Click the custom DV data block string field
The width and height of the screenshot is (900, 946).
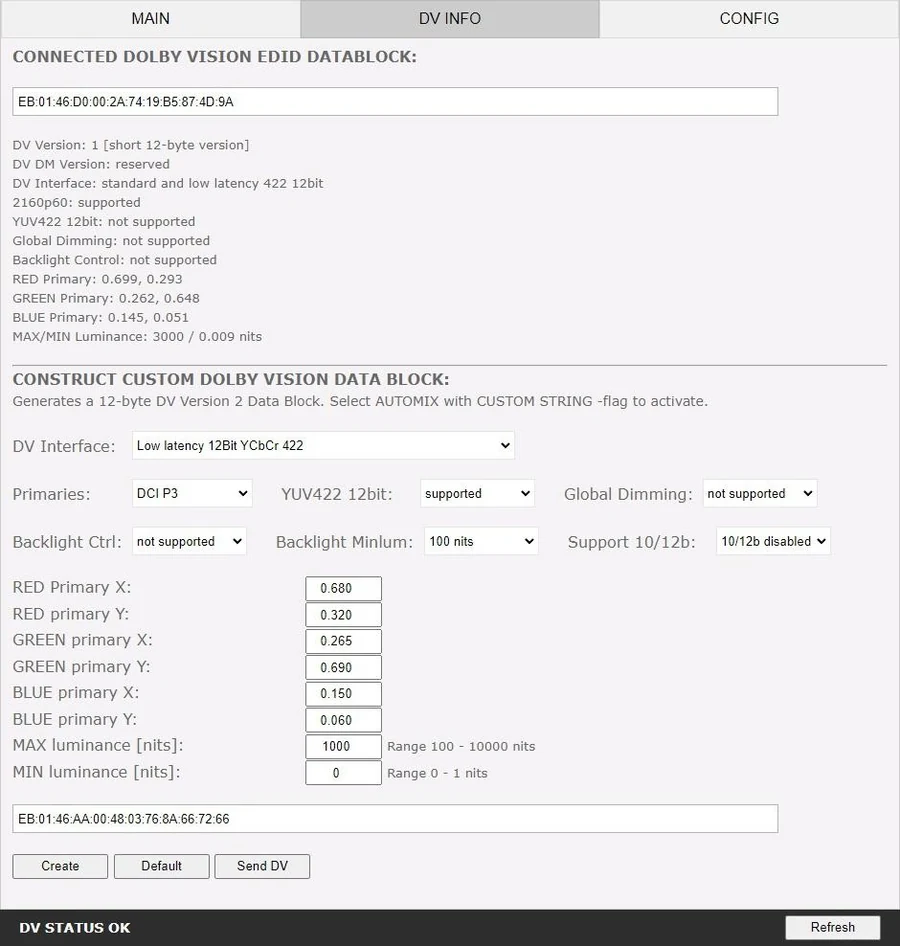[395, 819]
